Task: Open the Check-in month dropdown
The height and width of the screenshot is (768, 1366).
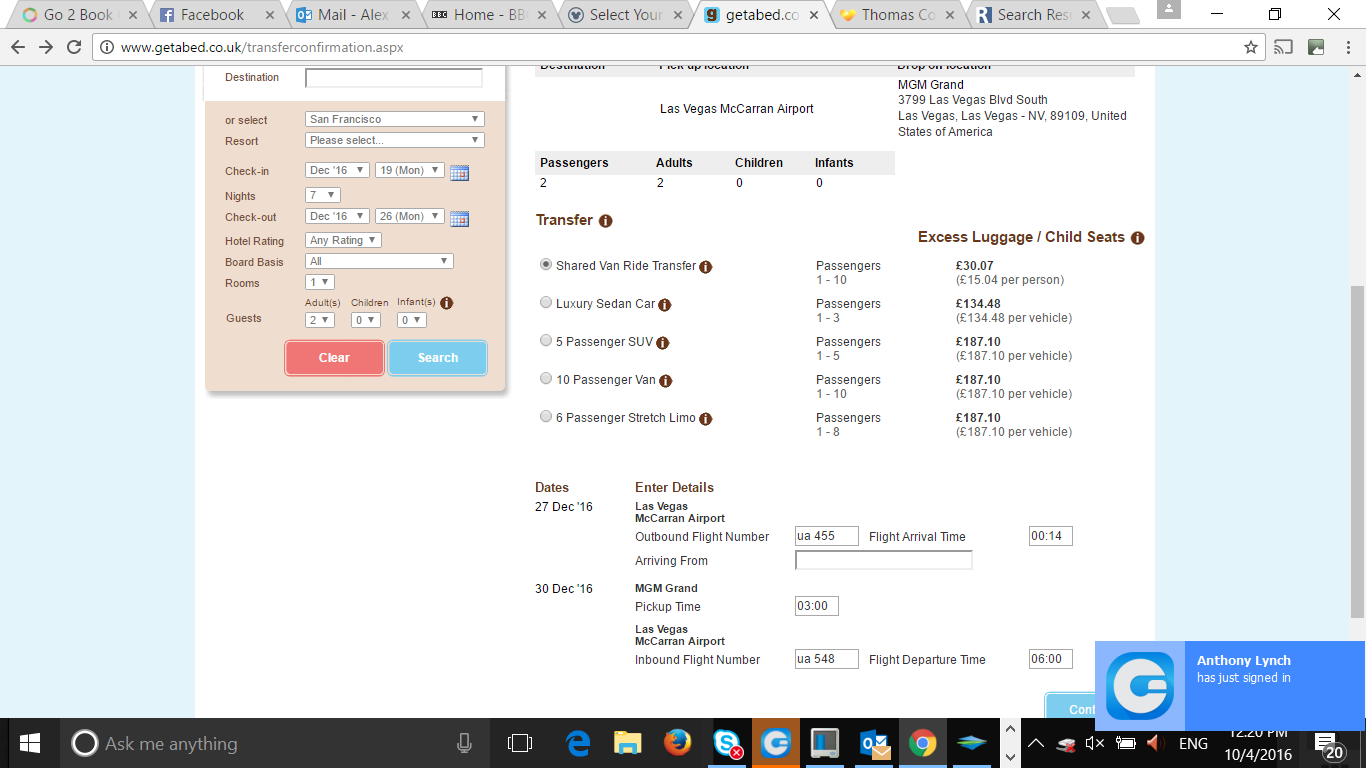Action: tap(337, 170)
